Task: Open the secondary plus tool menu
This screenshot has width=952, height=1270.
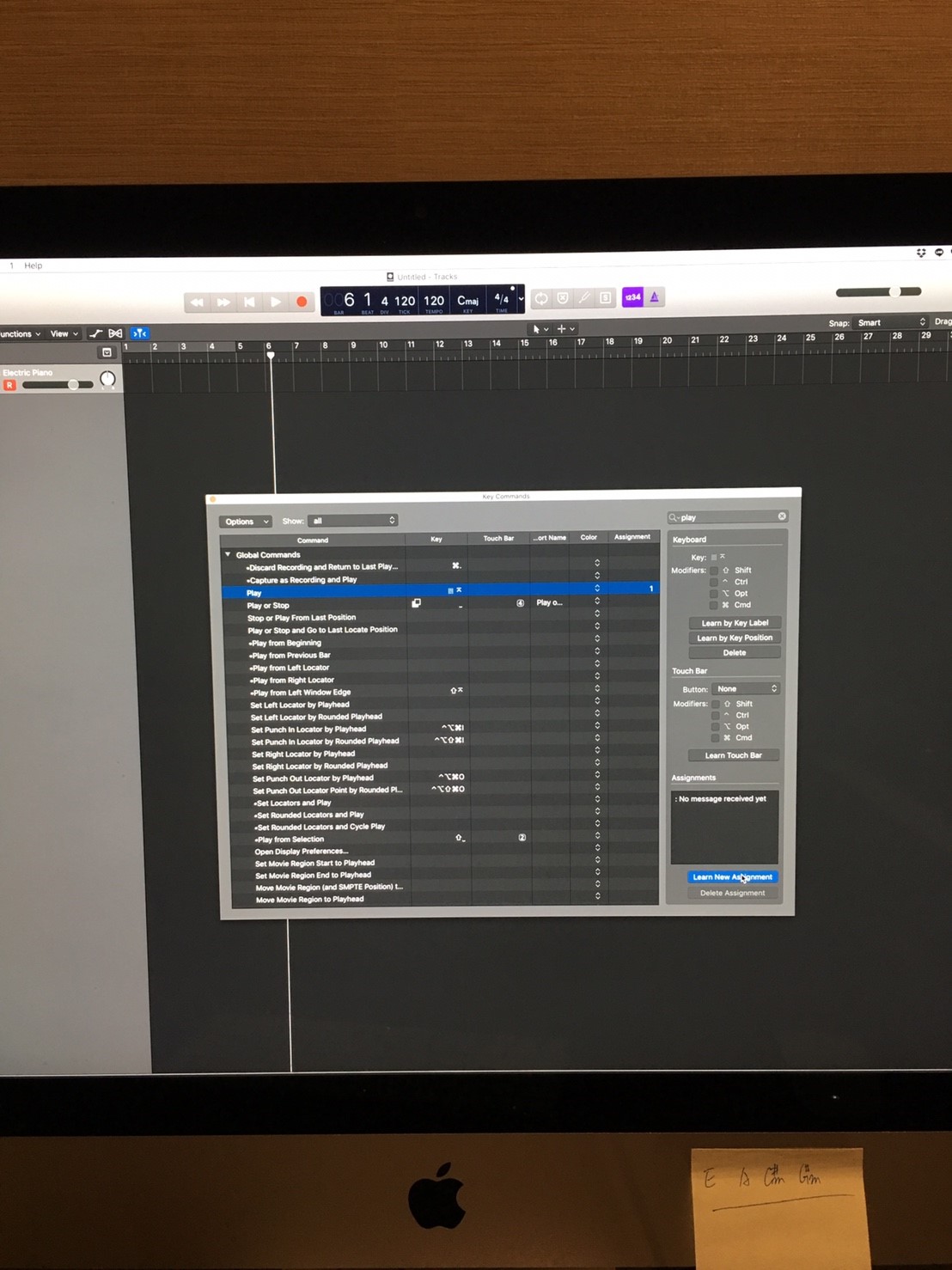Action: coord(565,329)
